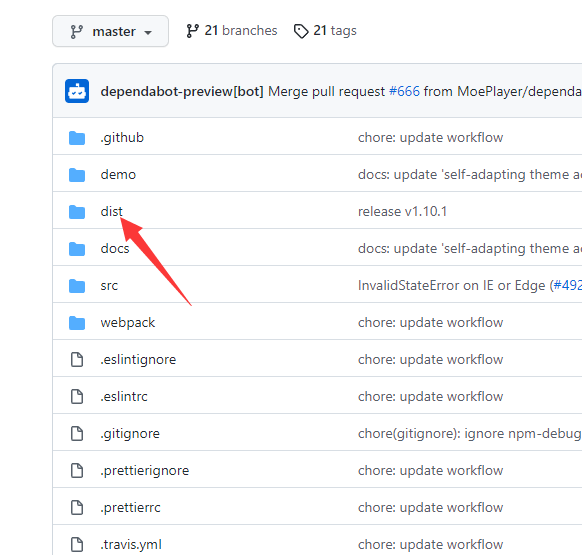Open .prettierrc row 'chore: update workflow' commit
The height and width of the screenshot is (555, 582).
[431, 507]
